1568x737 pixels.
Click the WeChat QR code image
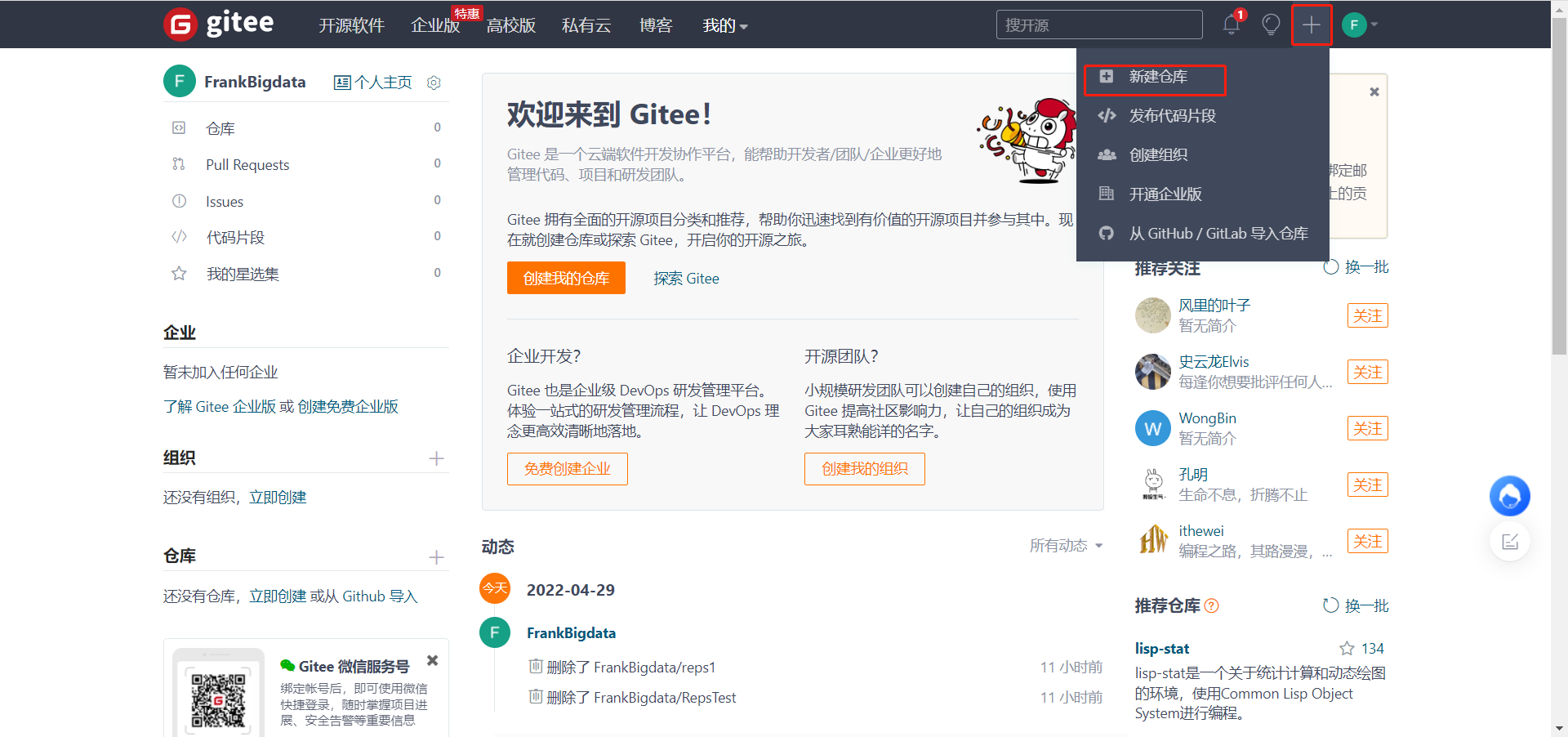218,700
